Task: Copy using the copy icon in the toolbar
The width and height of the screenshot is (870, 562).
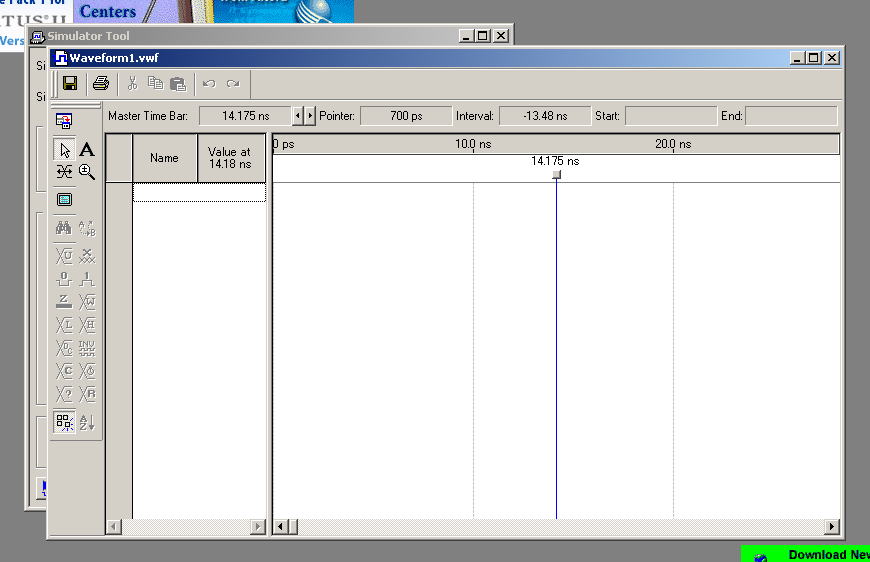Action: tap(155, 83)
